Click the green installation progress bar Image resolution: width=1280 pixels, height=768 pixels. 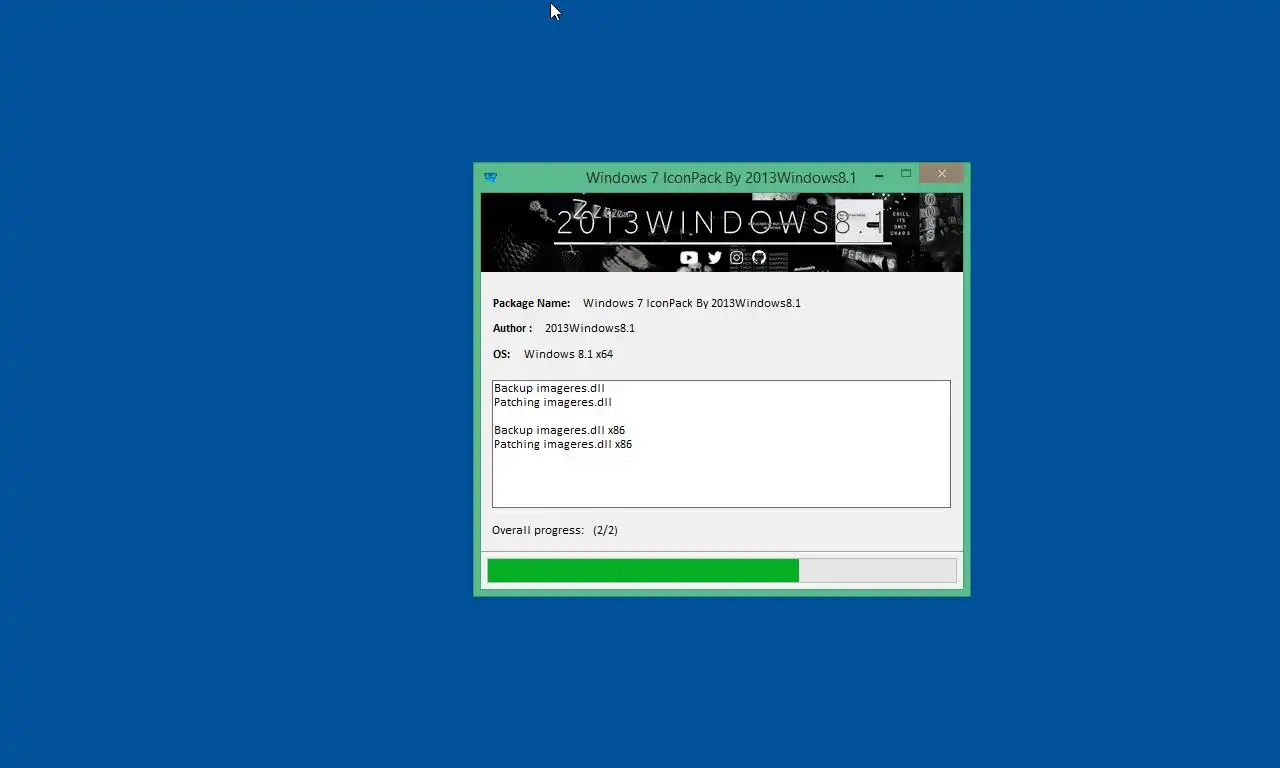pyautogui.click(x=722, y=570)
